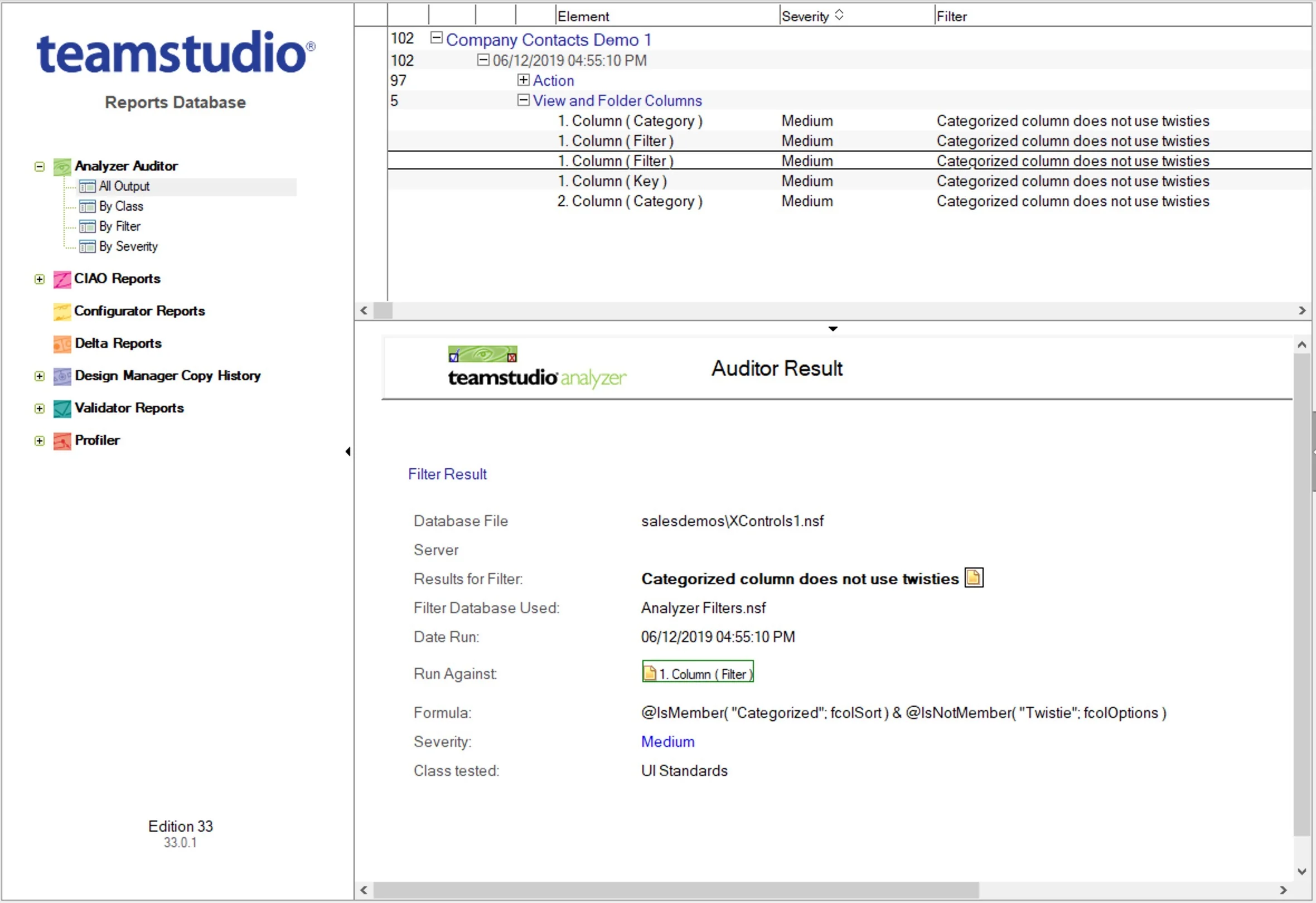Expand the Action category
The width and height of the screenshot is (1316, 903).
(523, 79)
